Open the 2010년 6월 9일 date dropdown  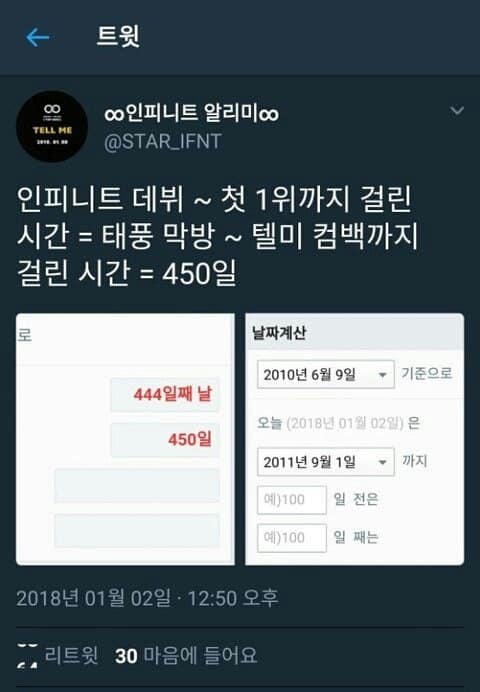(x=326, y=375)
